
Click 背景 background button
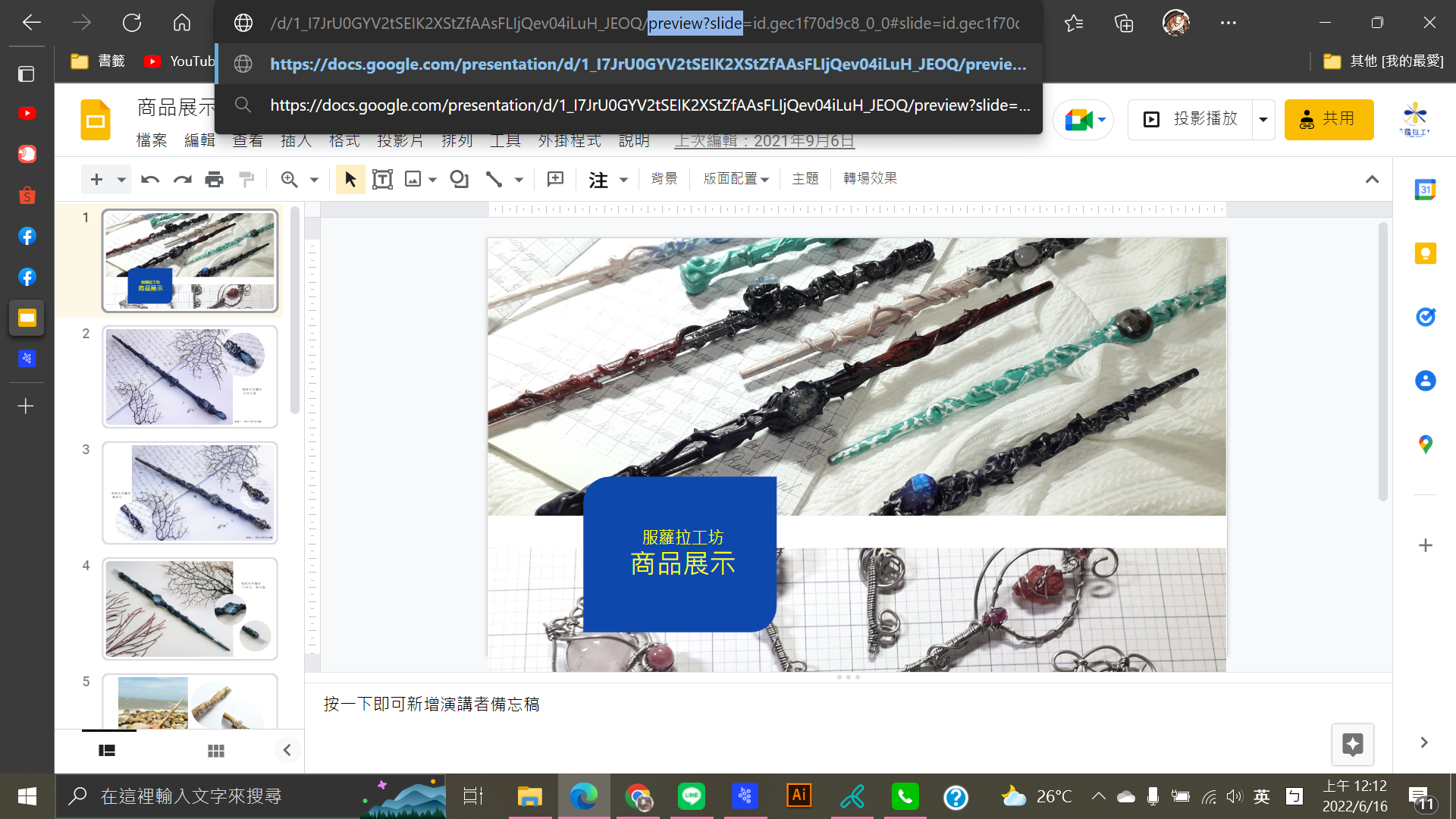pos(664,179)
